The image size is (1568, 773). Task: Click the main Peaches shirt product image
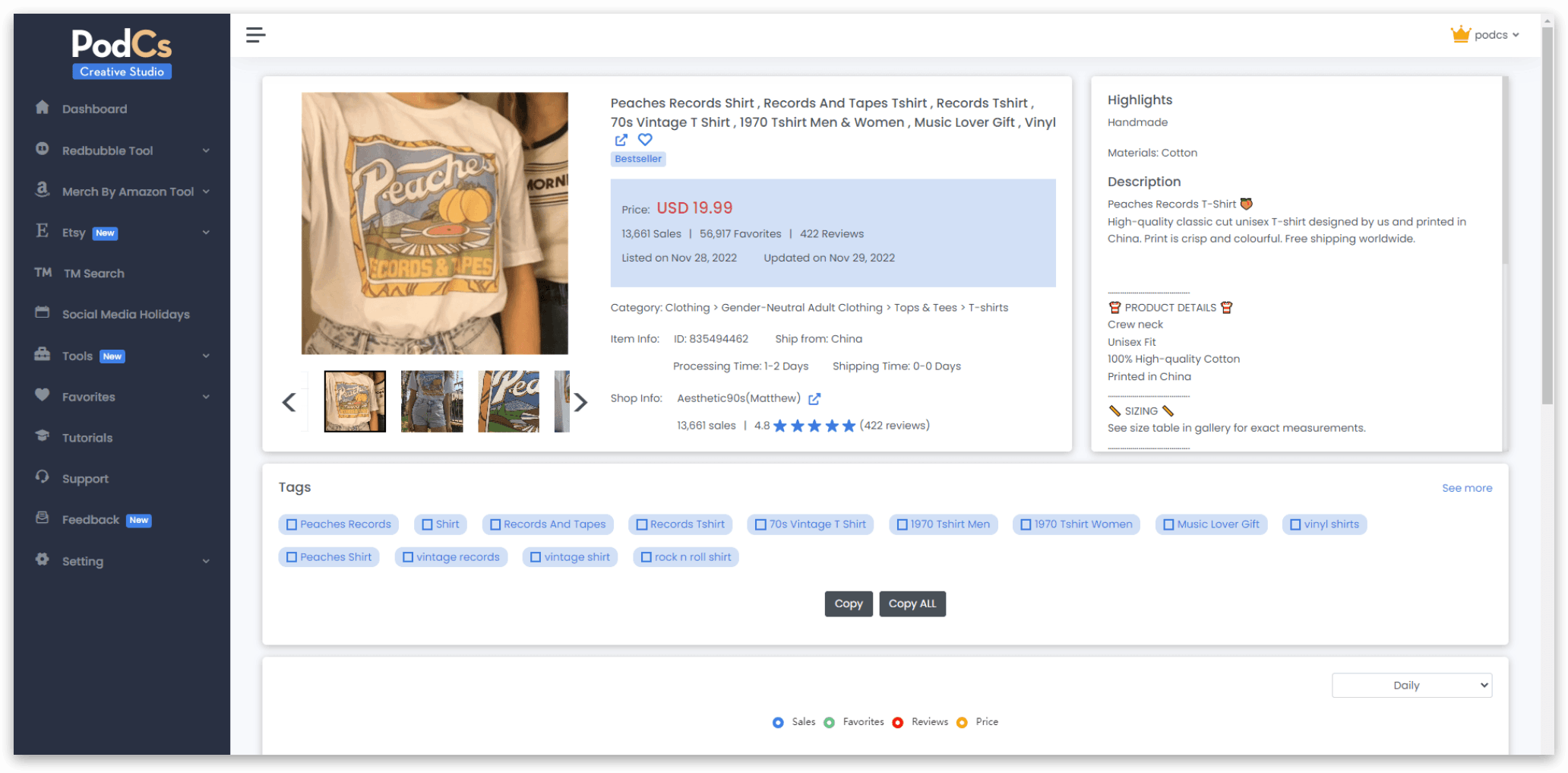tap(435, 223)
